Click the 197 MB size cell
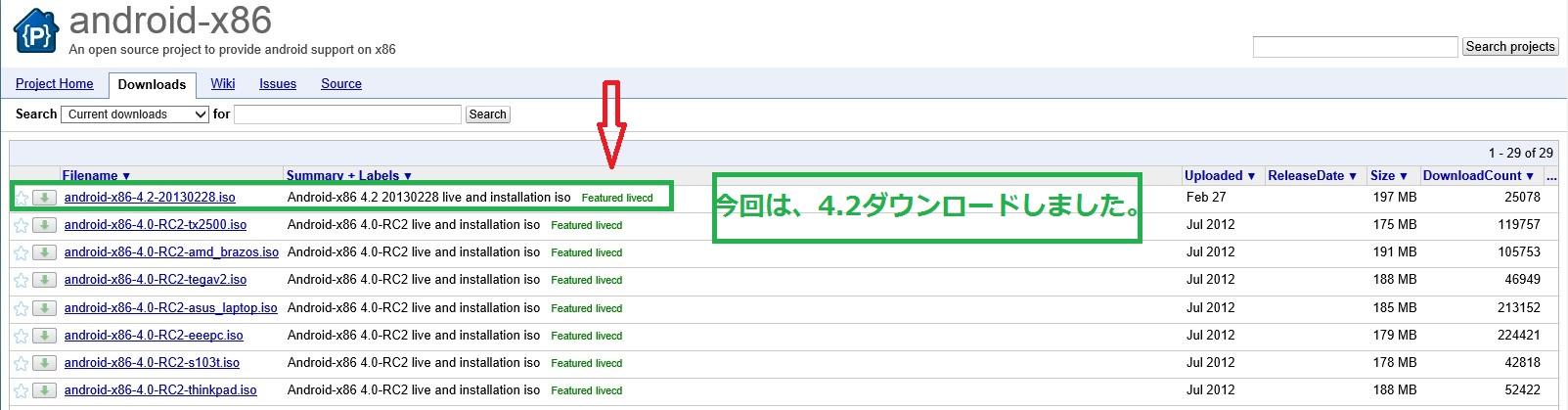 coord(1394,198)
